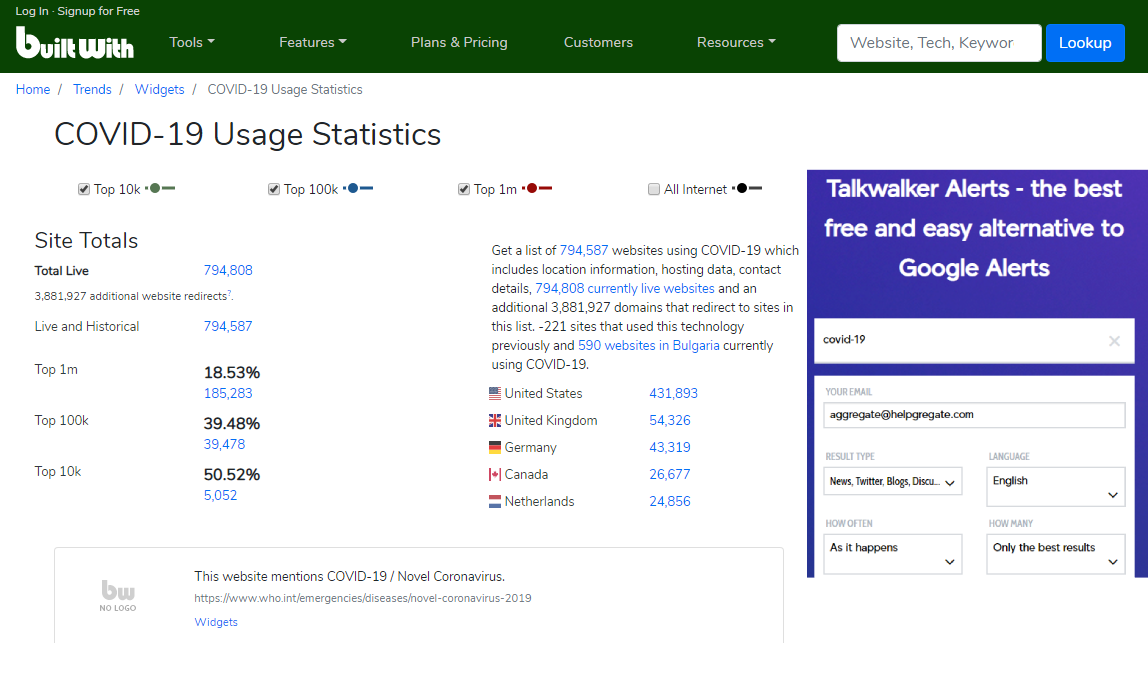Toggle the Top 1m checkbox

(464, 189)
